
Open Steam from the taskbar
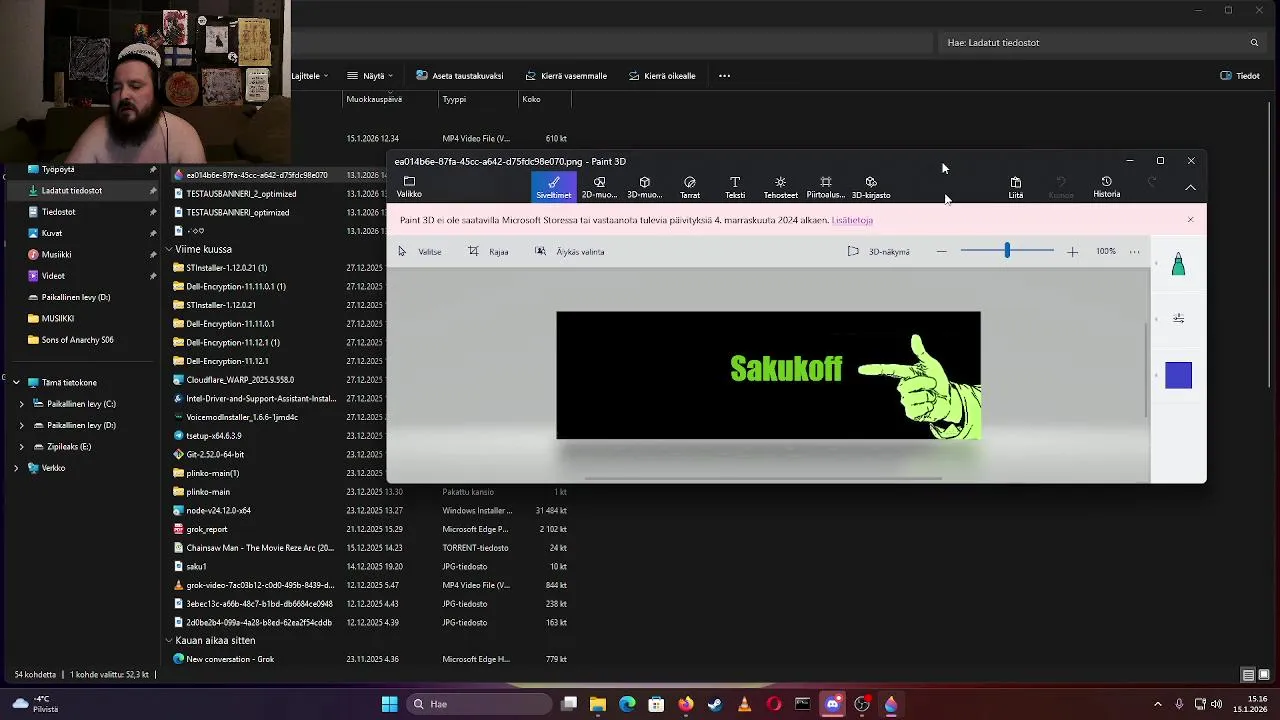tap(715, 704)
